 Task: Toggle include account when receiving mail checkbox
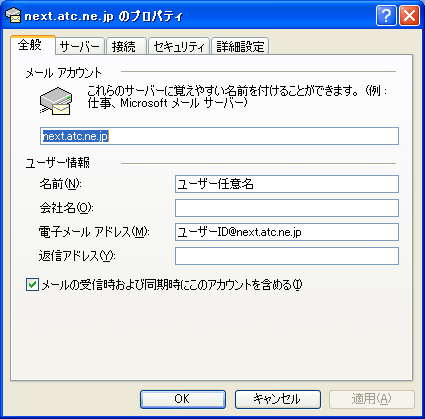tap(32, 285)
